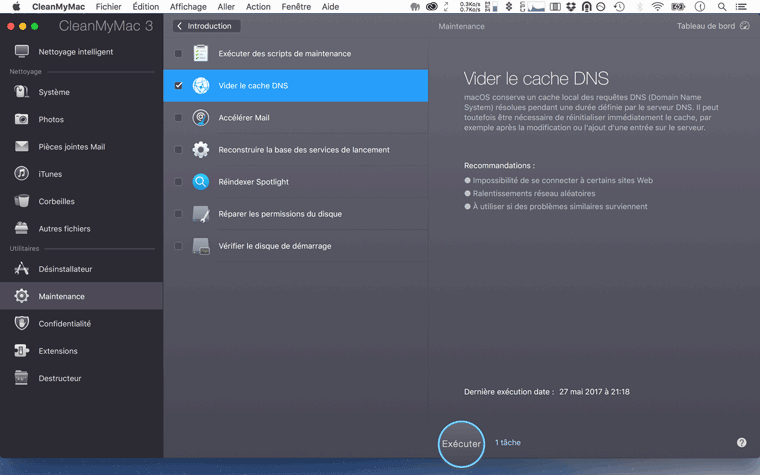Open Tableau de bord dashboard
This screenshot has width=760, height=475.
(x=713, y=26)
